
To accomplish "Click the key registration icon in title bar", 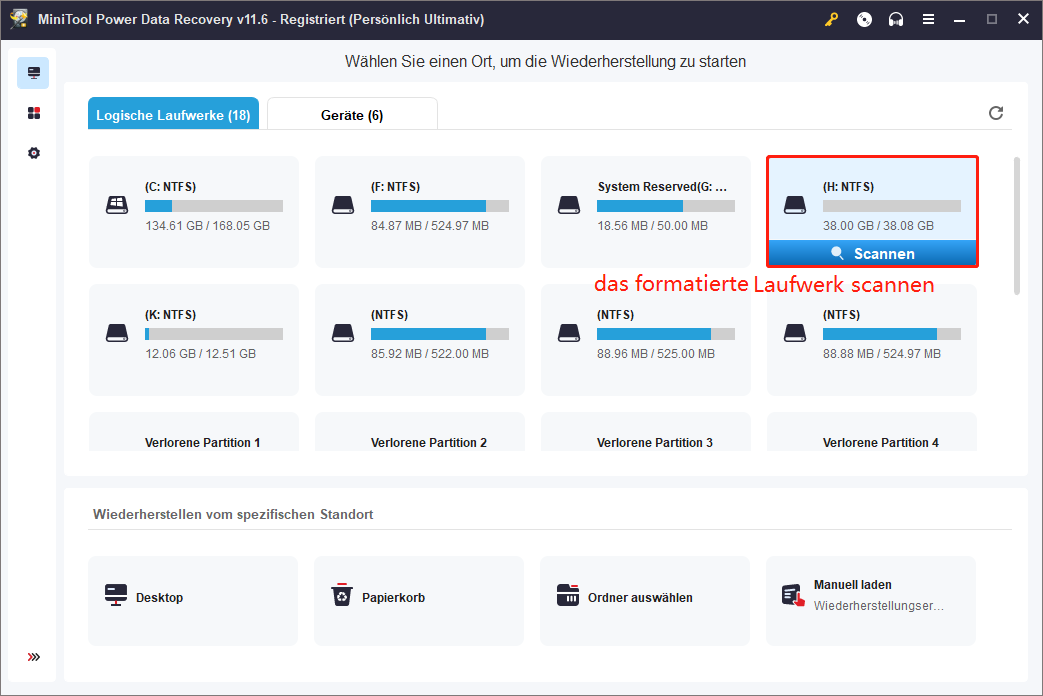I will (x=832, y=19).
